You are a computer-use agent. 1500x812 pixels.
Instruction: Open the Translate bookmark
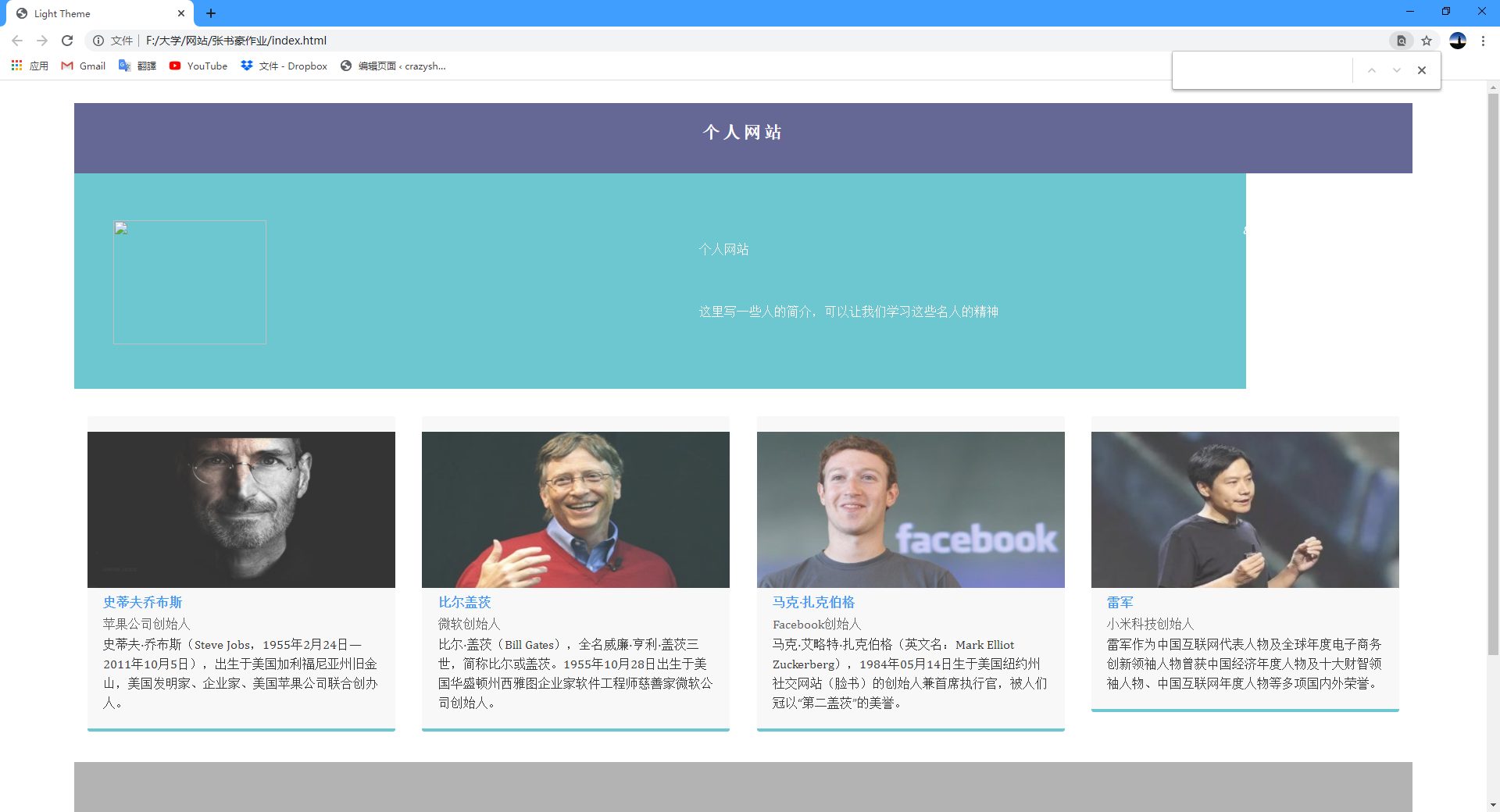pos(137,66)
